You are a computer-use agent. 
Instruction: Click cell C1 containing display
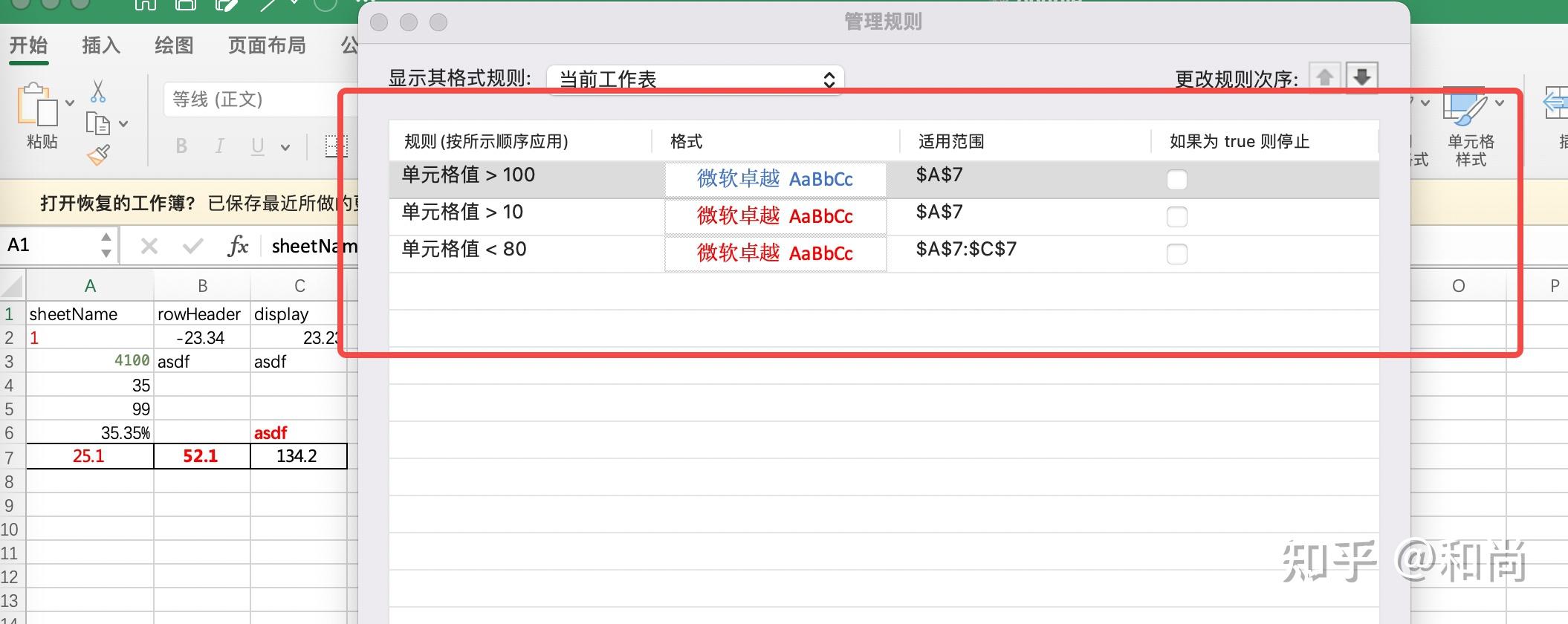[299, 314]
